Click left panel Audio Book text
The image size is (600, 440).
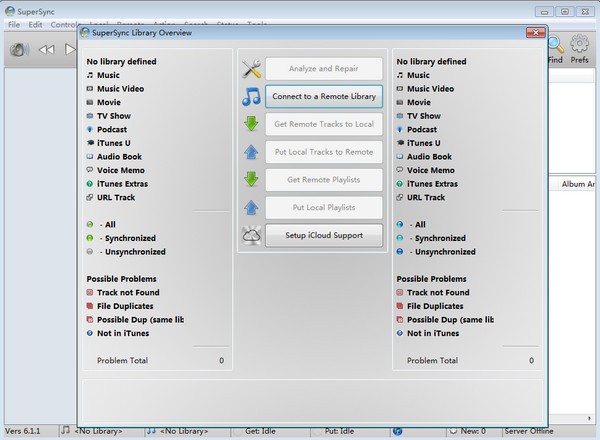click(119, 156)
